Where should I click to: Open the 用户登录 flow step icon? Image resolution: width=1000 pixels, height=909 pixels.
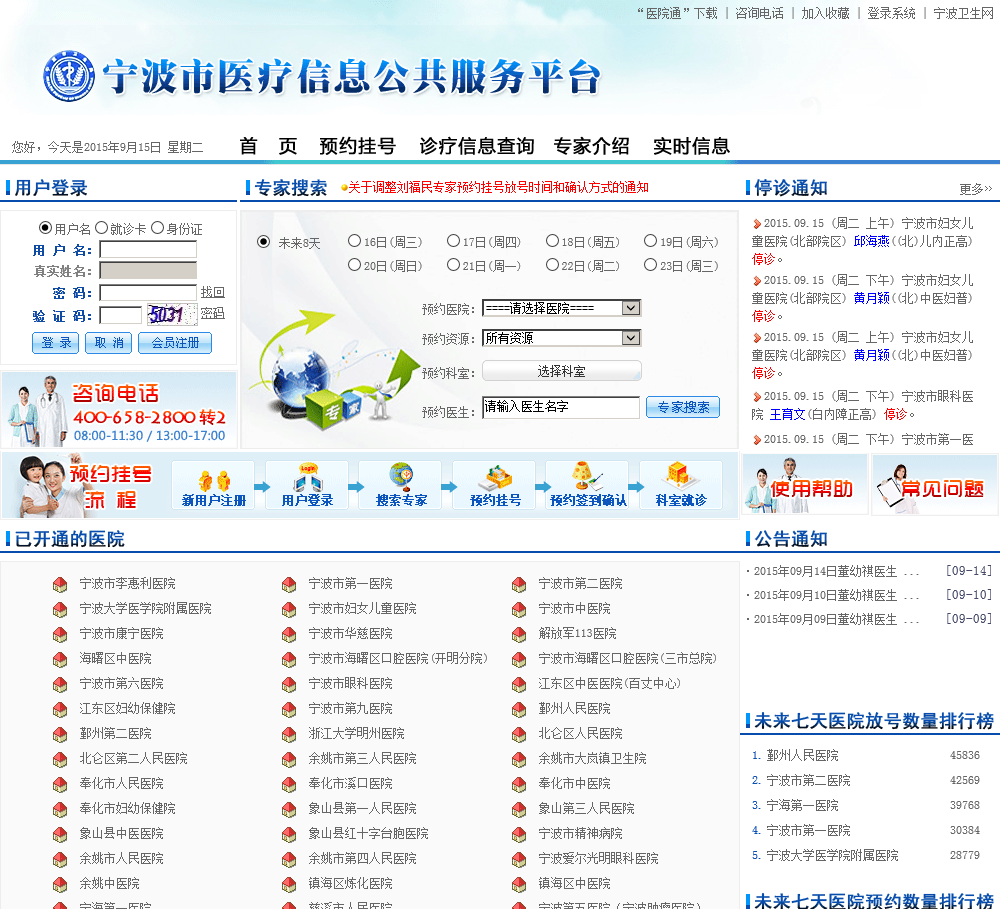[307, 485]
